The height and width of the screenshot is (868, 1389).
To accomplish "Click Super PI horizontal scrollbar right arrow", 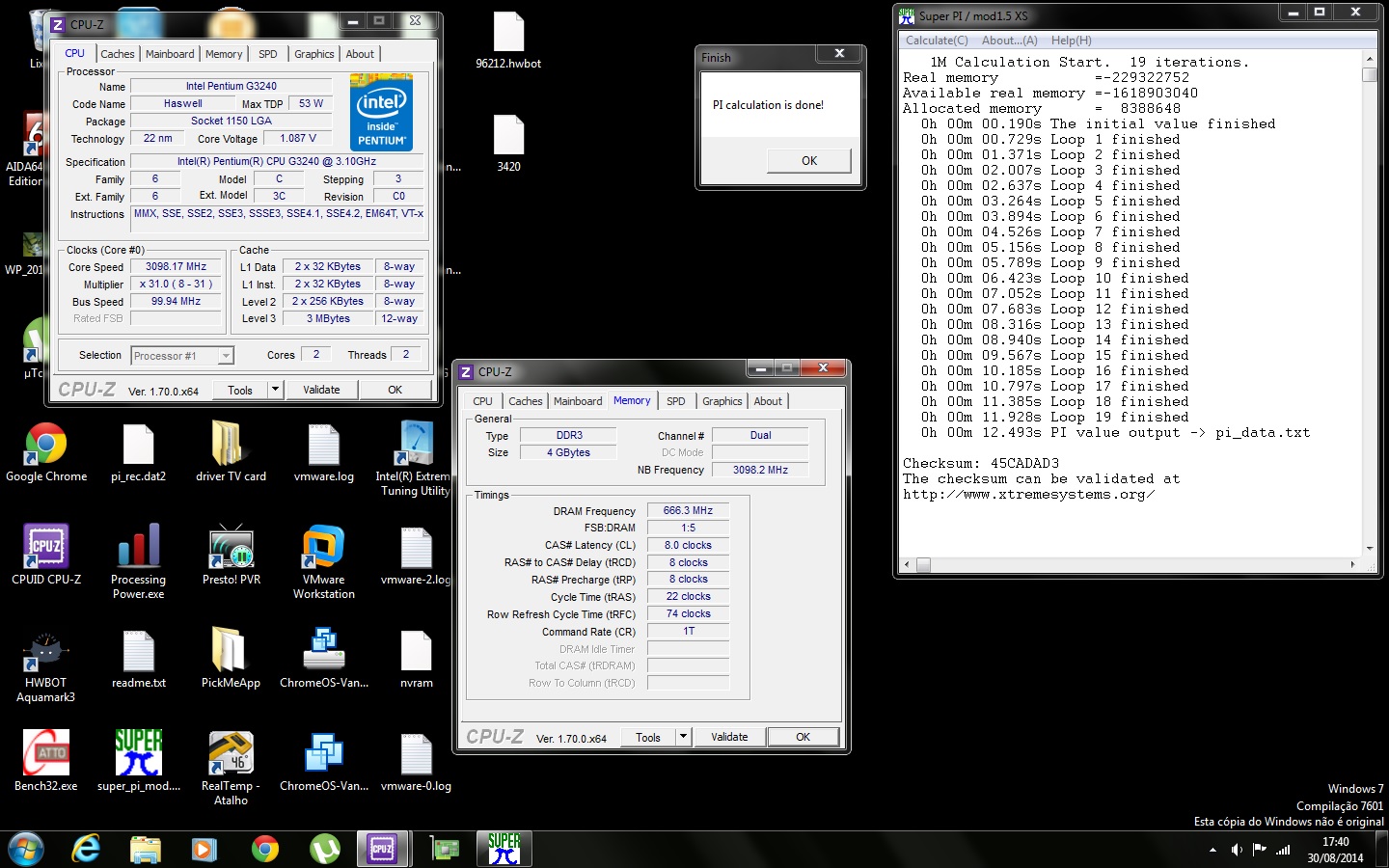I will (x=1352, y=564).
